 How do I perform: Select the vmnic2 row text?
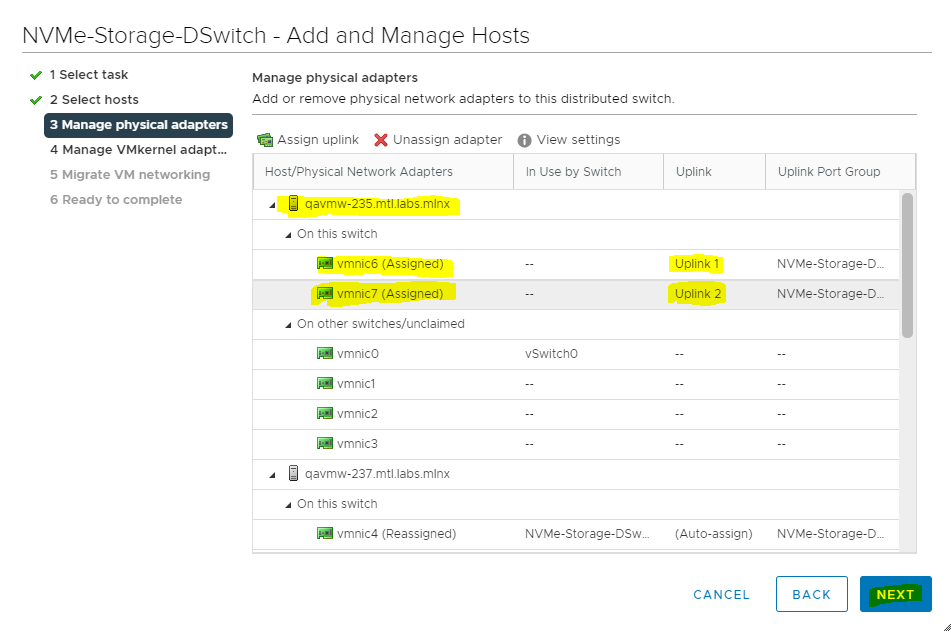click(x=357, y=414)
